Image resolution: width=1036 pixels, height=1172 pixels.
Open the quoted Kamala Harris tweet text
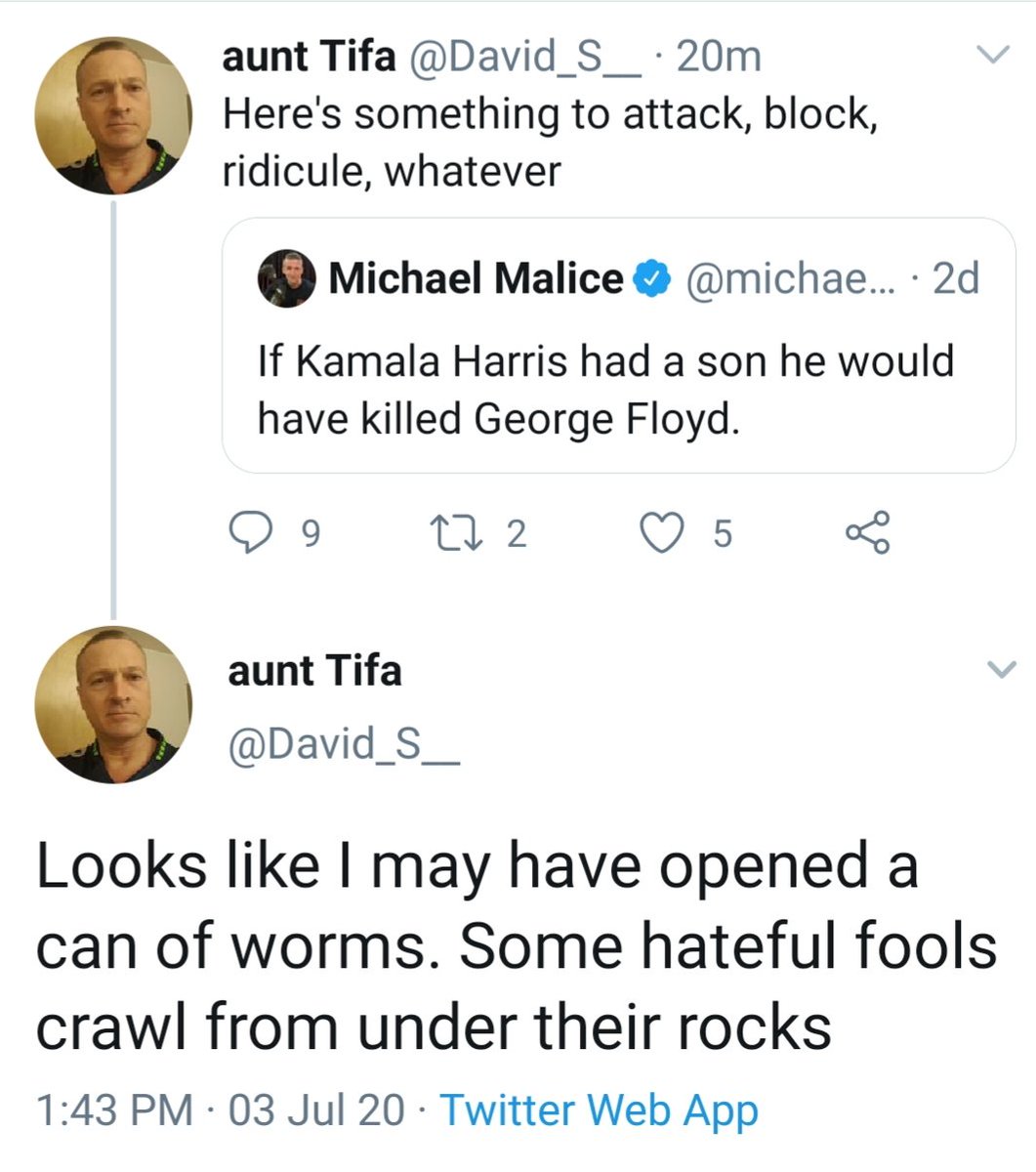[605, 390]
